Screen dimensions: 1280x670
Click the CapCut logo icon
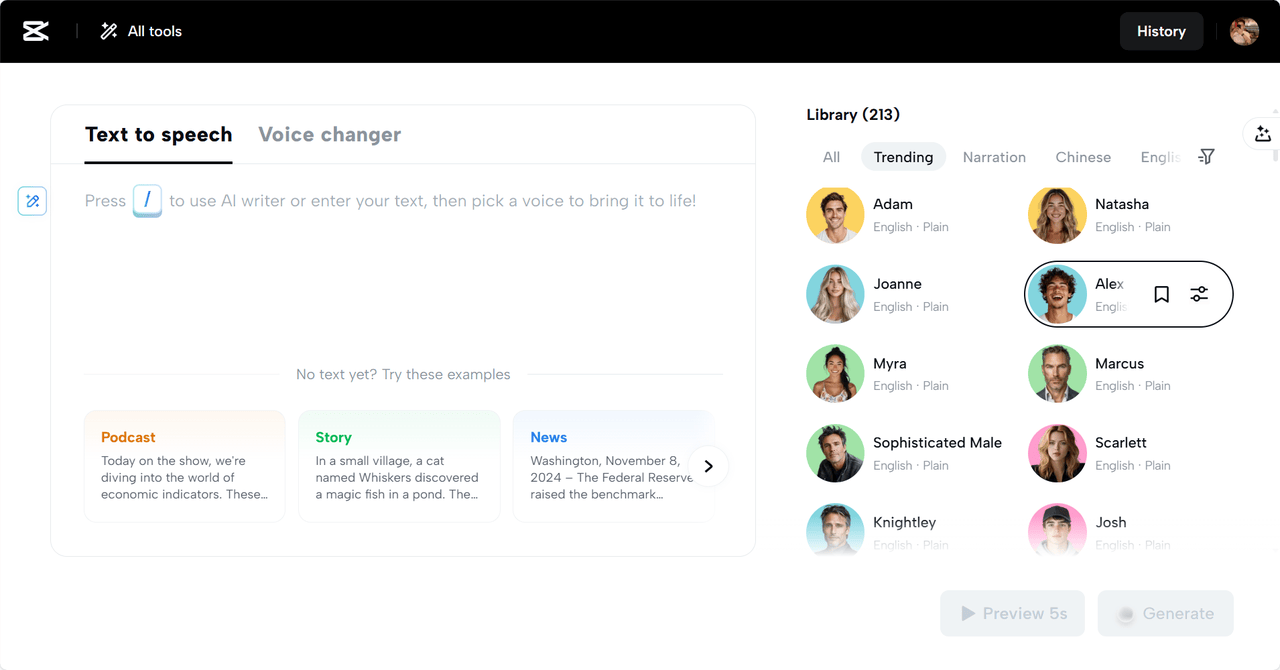coord(36,31)
